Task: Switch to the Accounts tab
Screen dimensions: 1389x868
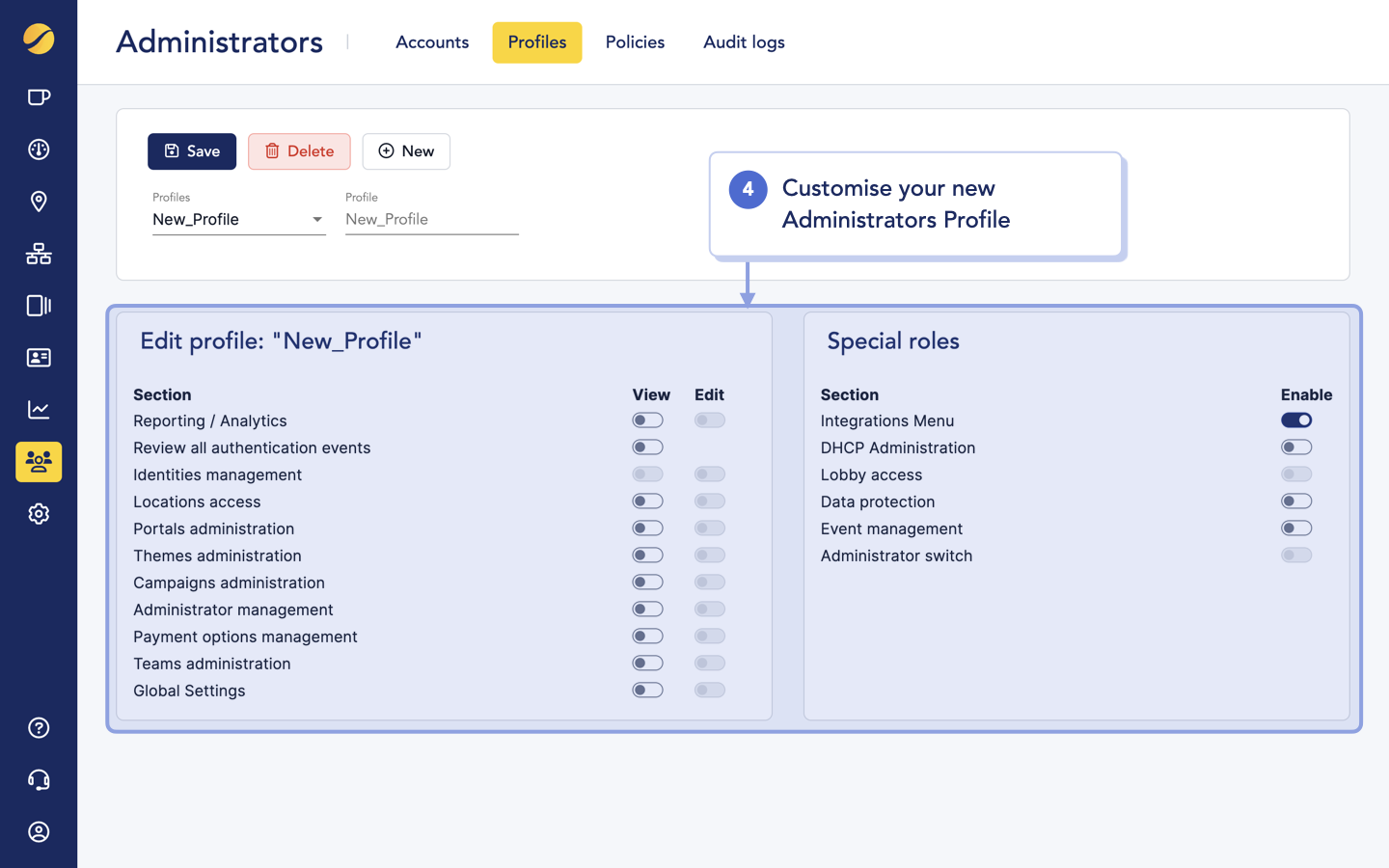Action: coord(431,42)
